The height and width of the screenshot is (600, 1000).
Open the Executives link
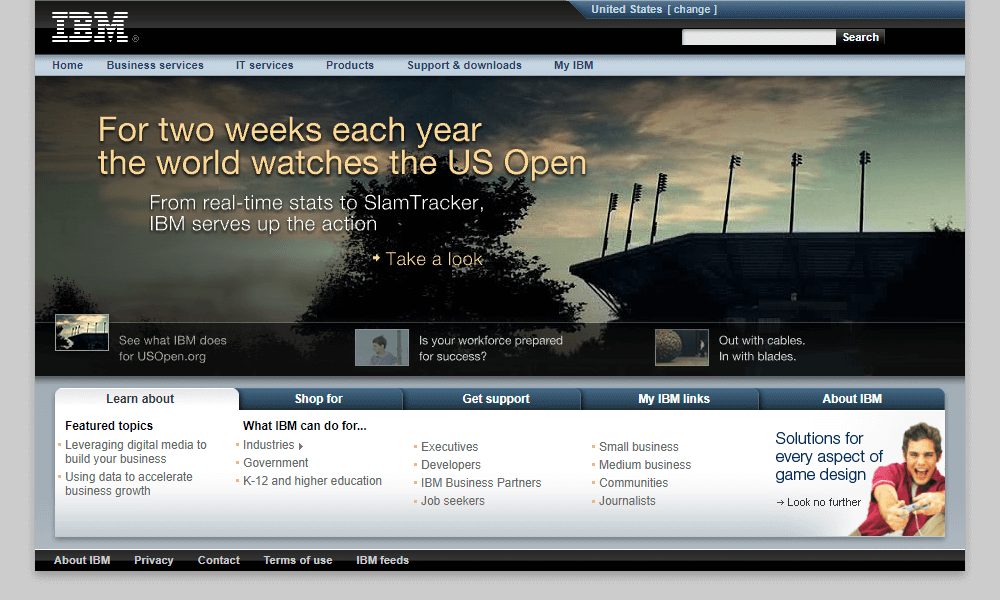(x=450, y=447)
